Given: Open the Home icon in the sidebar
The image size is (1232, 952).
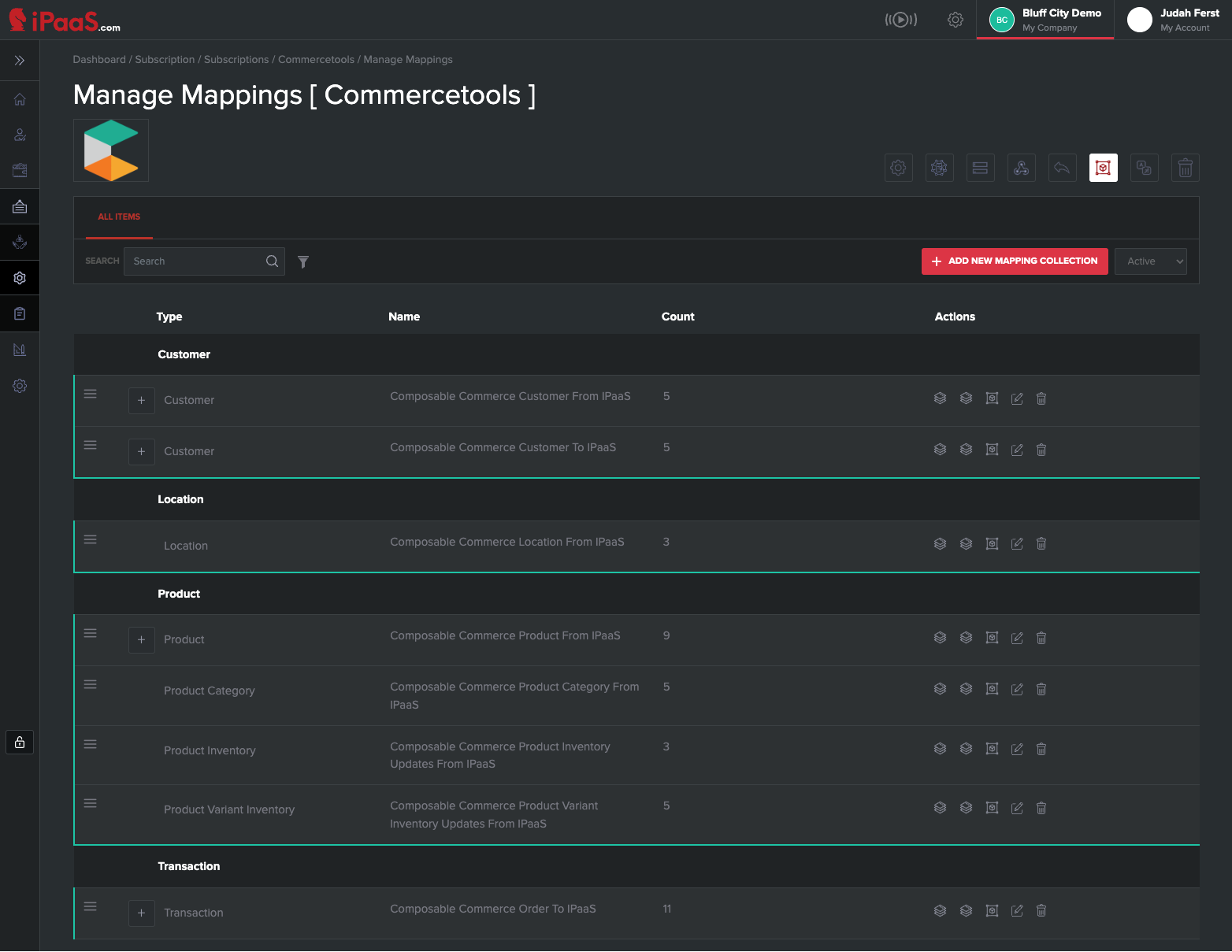Looking at the screenshot, I should click(x=20, y=99).
